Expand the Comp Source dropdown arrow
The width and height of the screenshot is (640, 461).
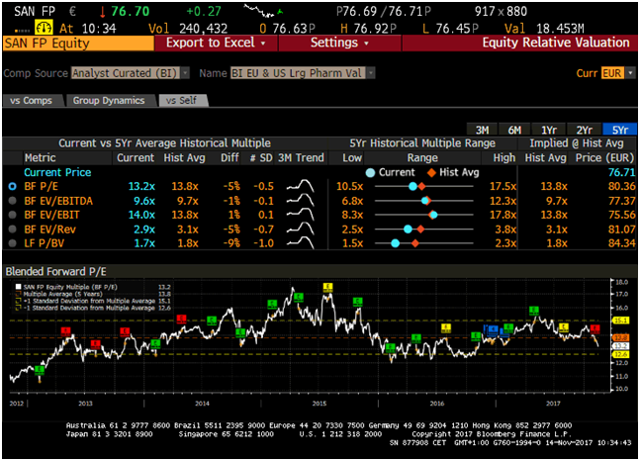pyautogui.click(x=185, y=73)
